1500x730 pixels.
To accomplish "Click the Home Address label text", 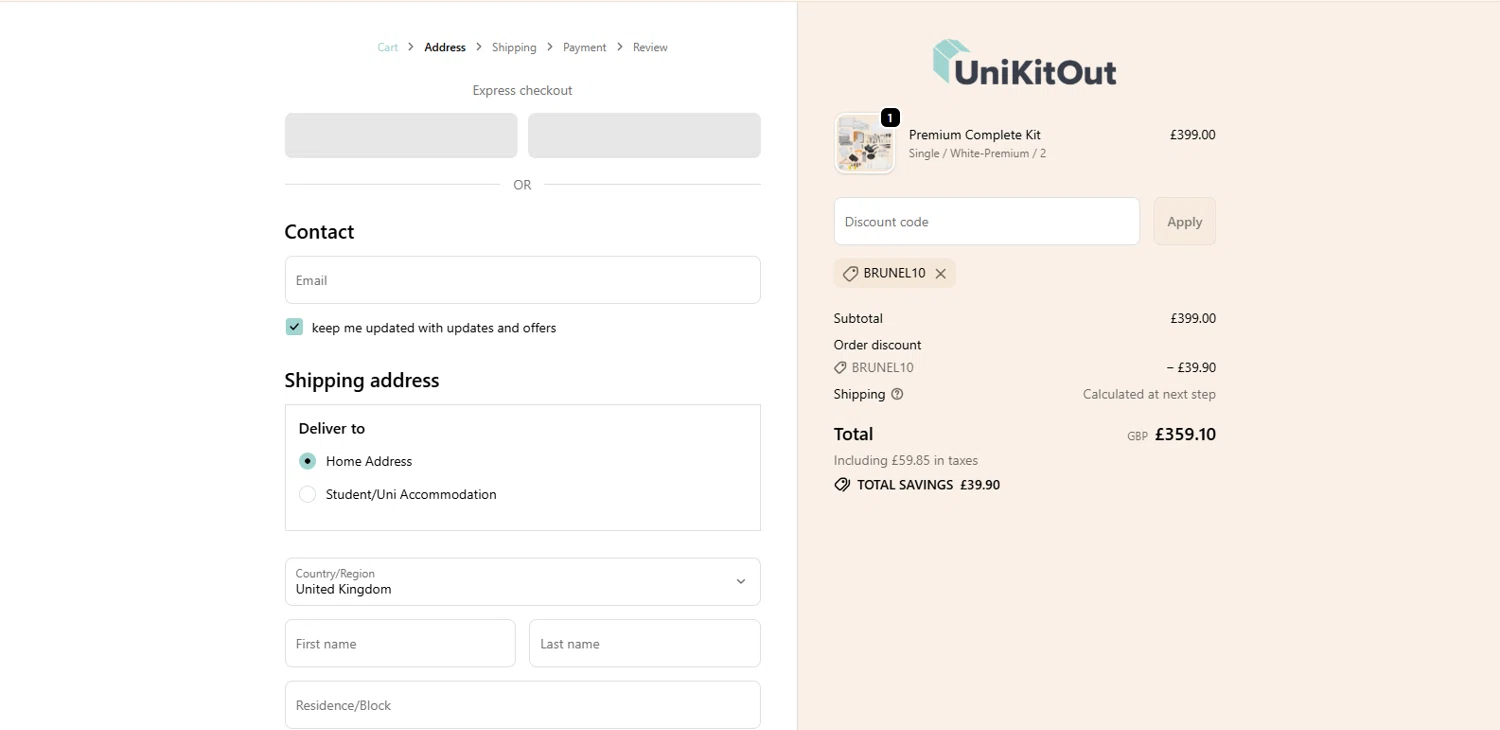I will point(369,461).
